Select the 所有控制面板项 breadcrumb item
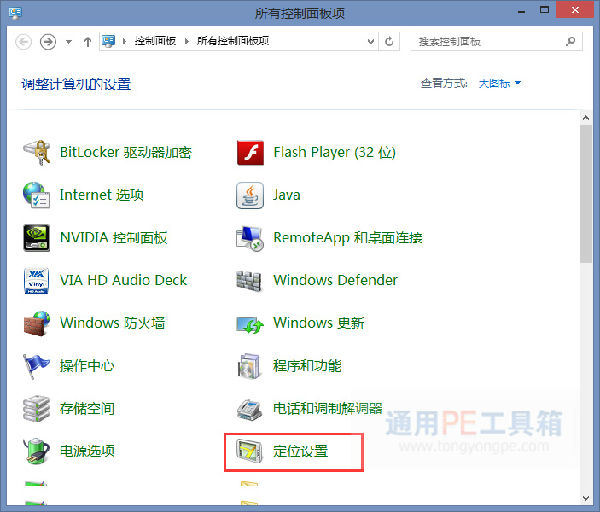Viewport: 600px width, 512px height. 233,41
